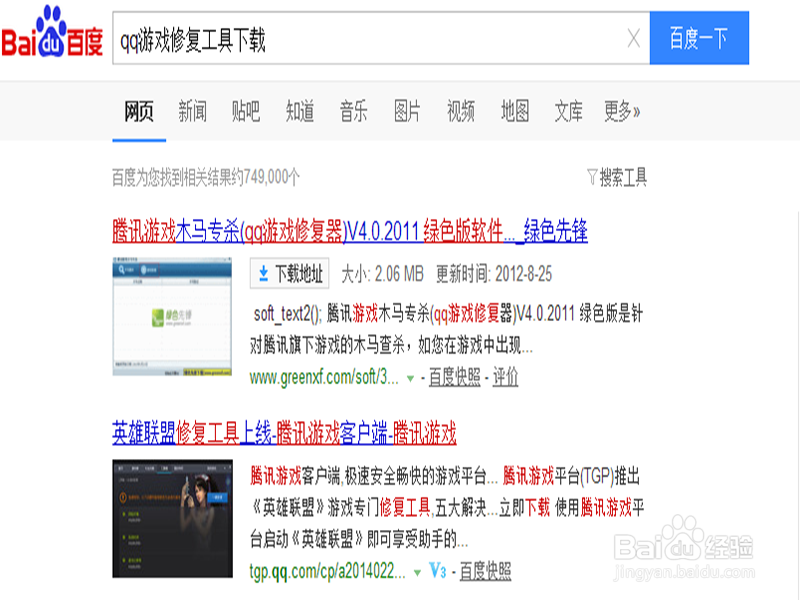Image resolution: width=800 pixels, height=600 pixels.
Task: Open 百度快照 for the greenxf result
Action: [455, 378]
